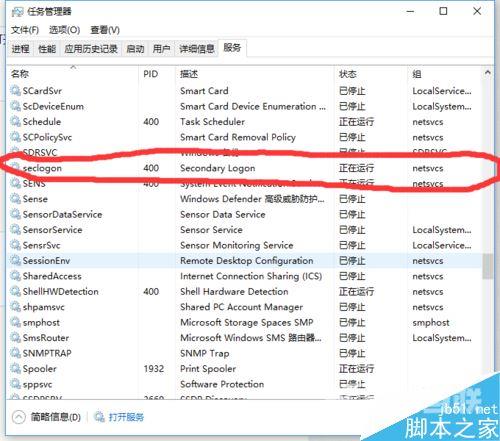500x441 pixels.
Task: Select the Shared PC Account Manager text
Action: tap(241, 307)
